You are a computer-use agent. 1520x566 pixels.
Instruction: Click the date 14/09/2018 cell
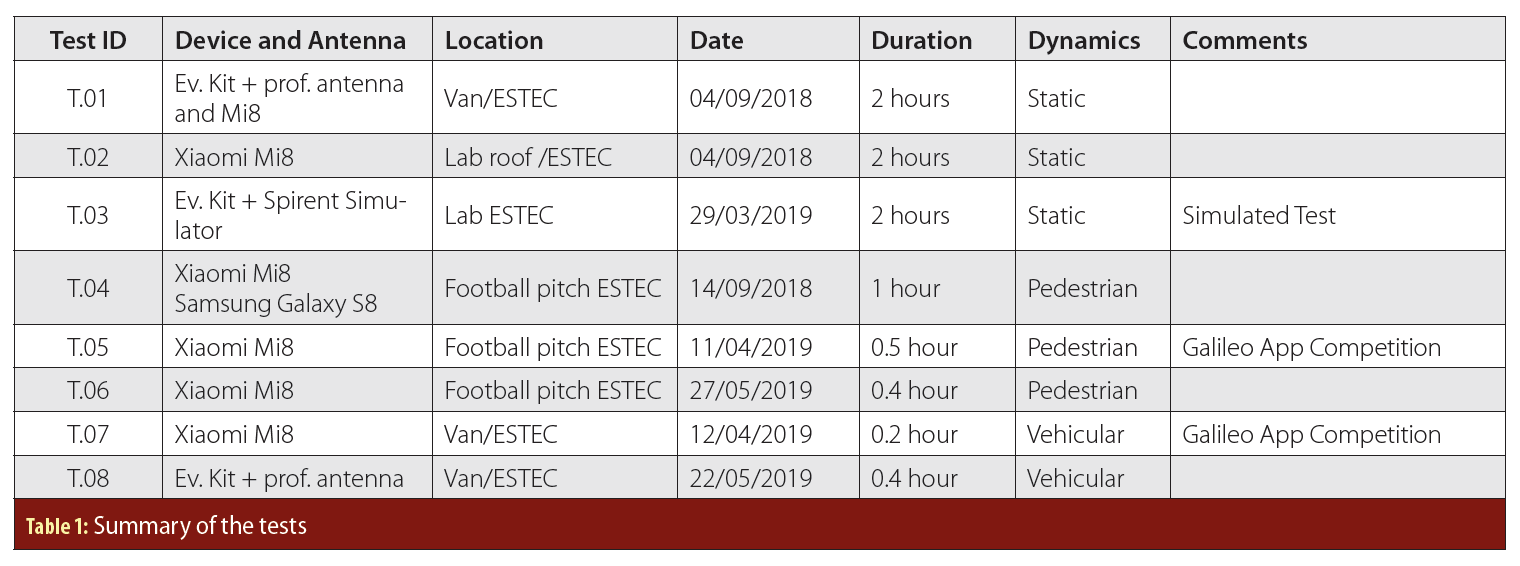[751, 288]
